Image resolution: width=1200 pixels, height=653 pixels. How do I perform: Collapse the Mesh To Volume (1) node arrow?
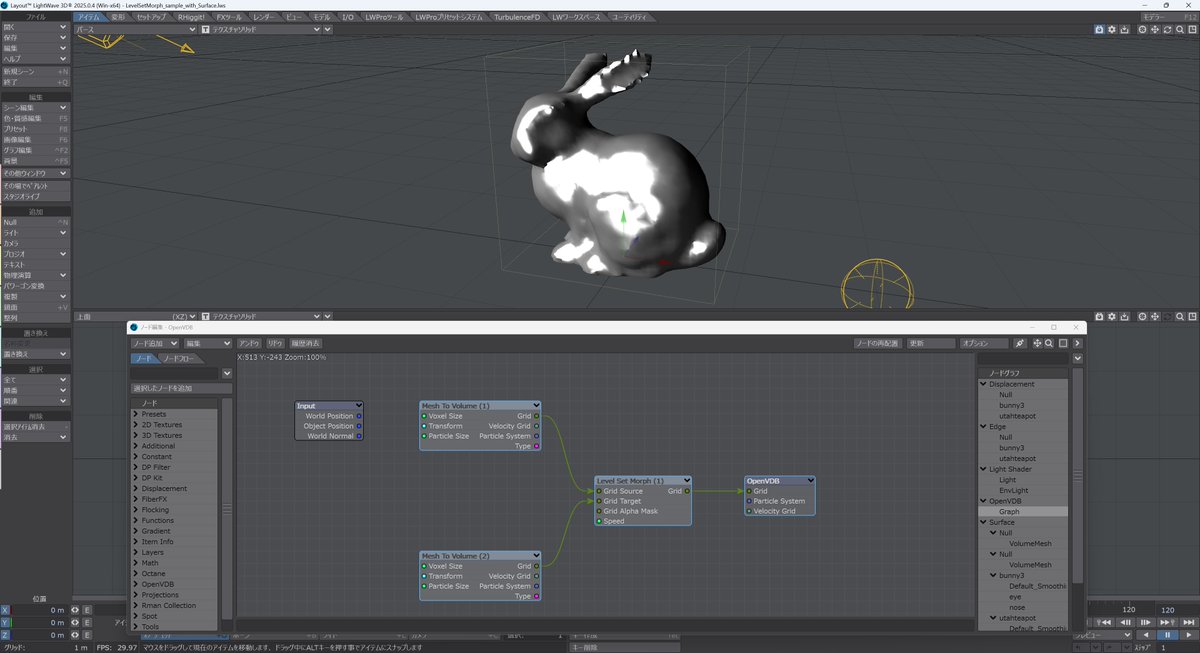[x=536, y=406]
